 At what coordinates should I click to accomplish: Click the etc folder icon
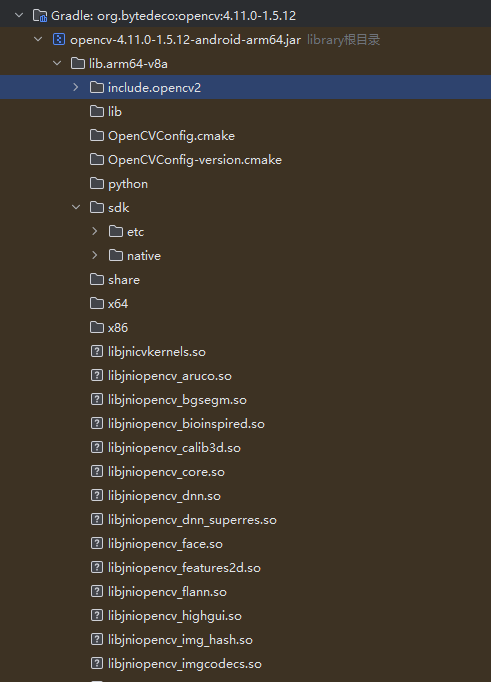pyautogui.click(x=116, y=231)
